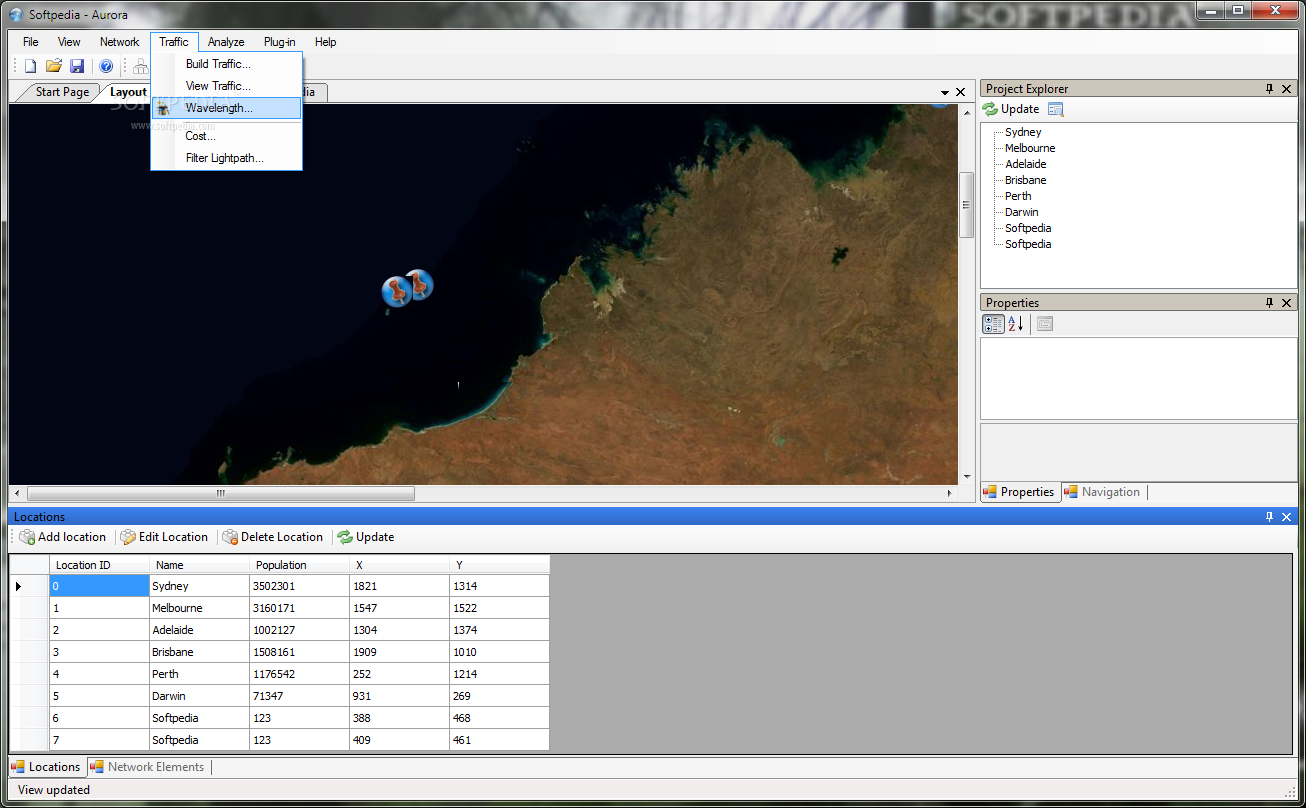This screenshot has width=1306, height=808.
Task: Click the Open folder toolbar icon
Action: click(54, 66)
